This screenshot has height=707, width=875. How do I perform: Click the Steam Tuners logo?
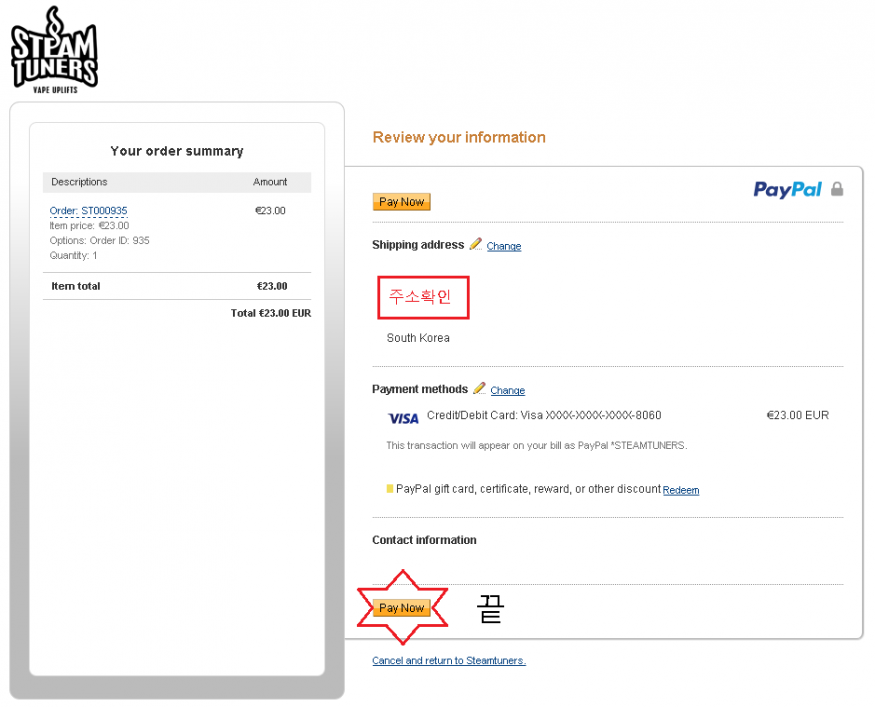tap(54, 50)
